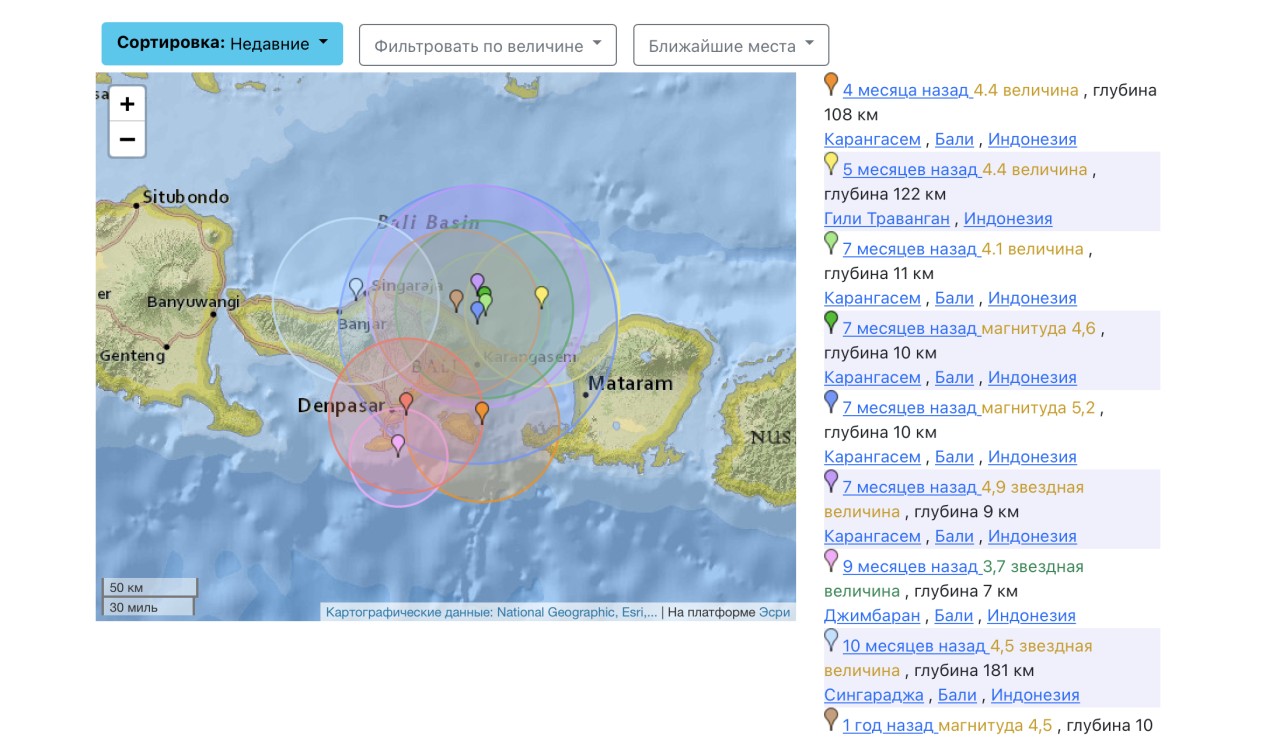Click light blue pin beside 10 месяцев назад entry

[x=831, y=640]
